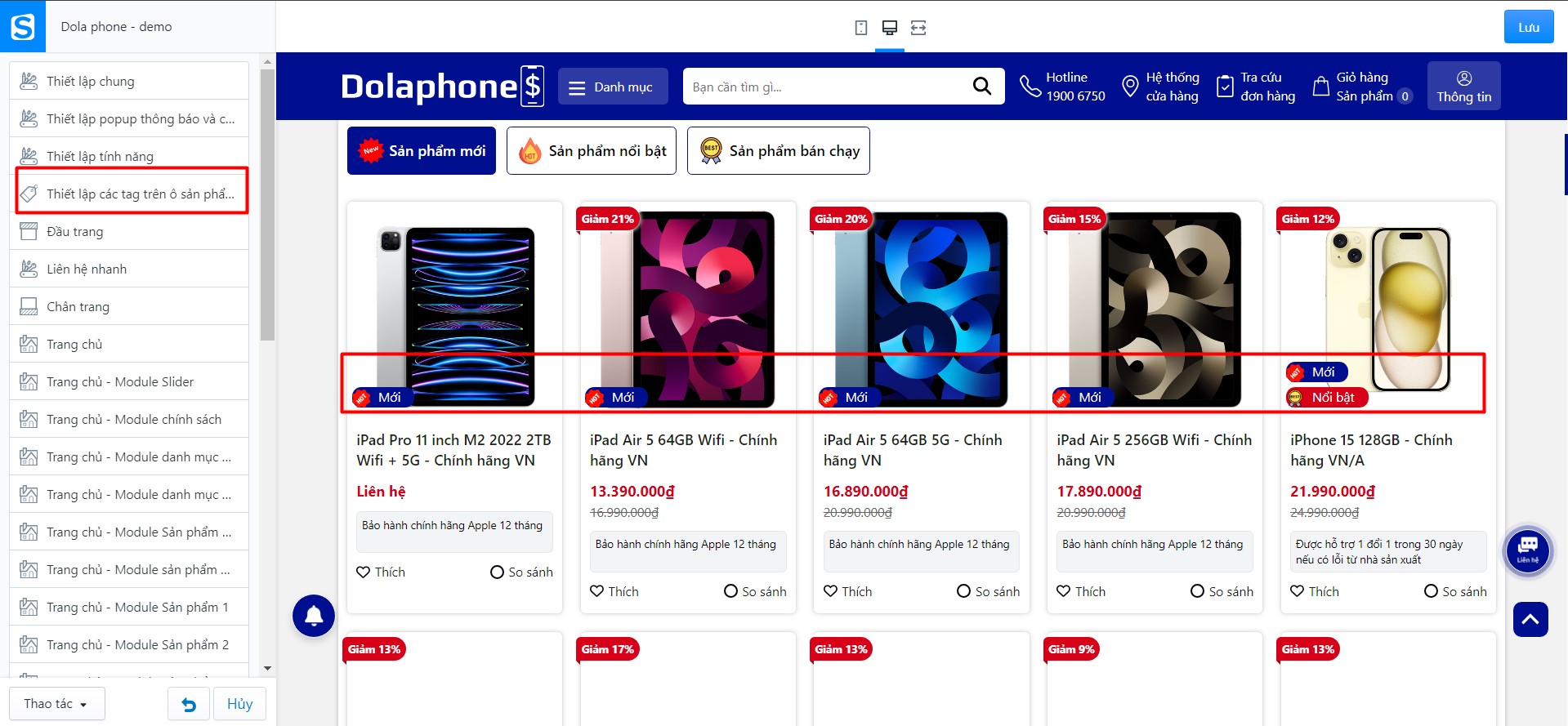Click the Hủy cancel button
1568x726 pixels.
(239, 704)
